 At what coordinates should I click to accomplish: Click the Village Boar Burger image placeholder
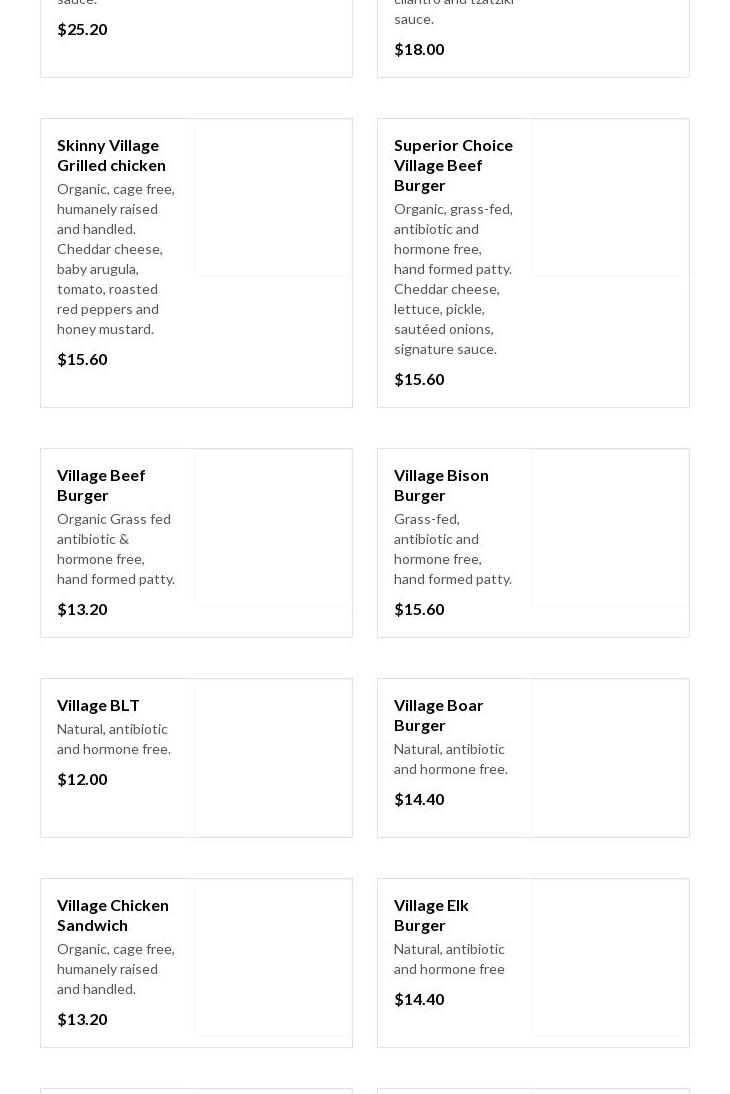coord(610,758)
